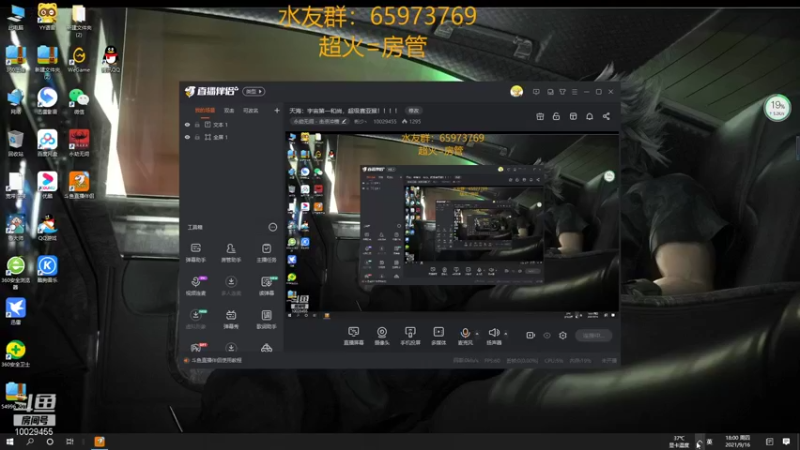The width and height of the screenshot is (800, 450).
Task: Open the 视频连麦 tool
Action: coord(195,286)
